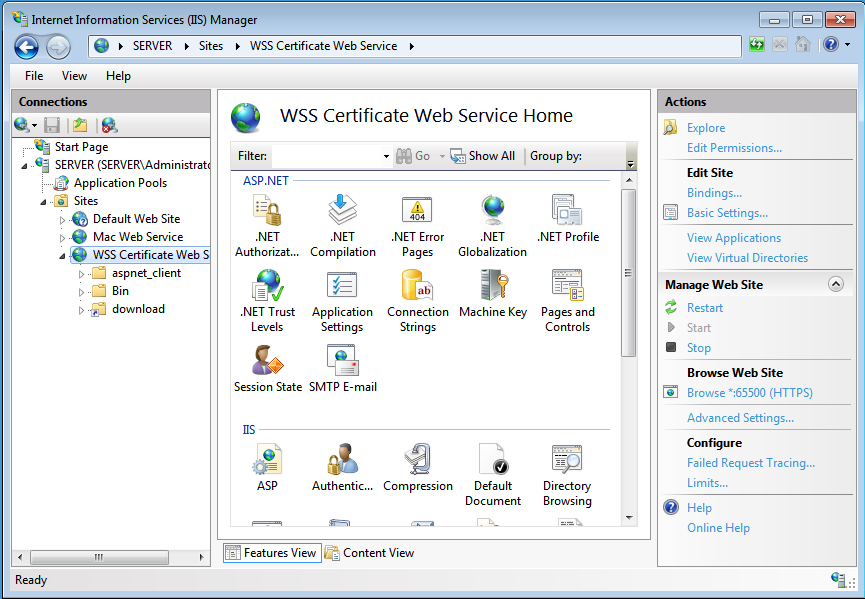
Task: Open the .NET Globalization feature
Action: [492, 226]
